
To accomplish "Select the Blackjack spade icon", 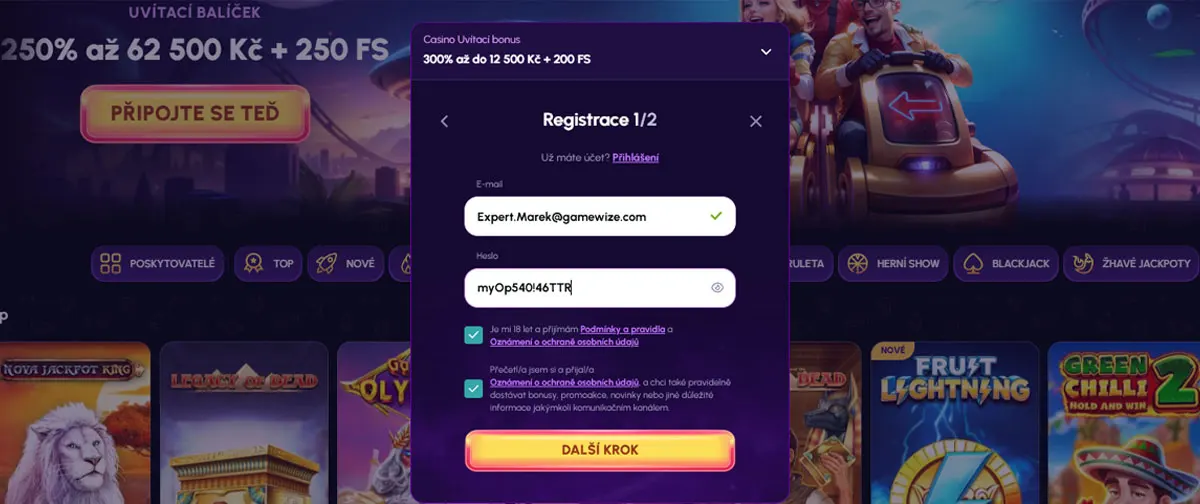I will (973, 263).
